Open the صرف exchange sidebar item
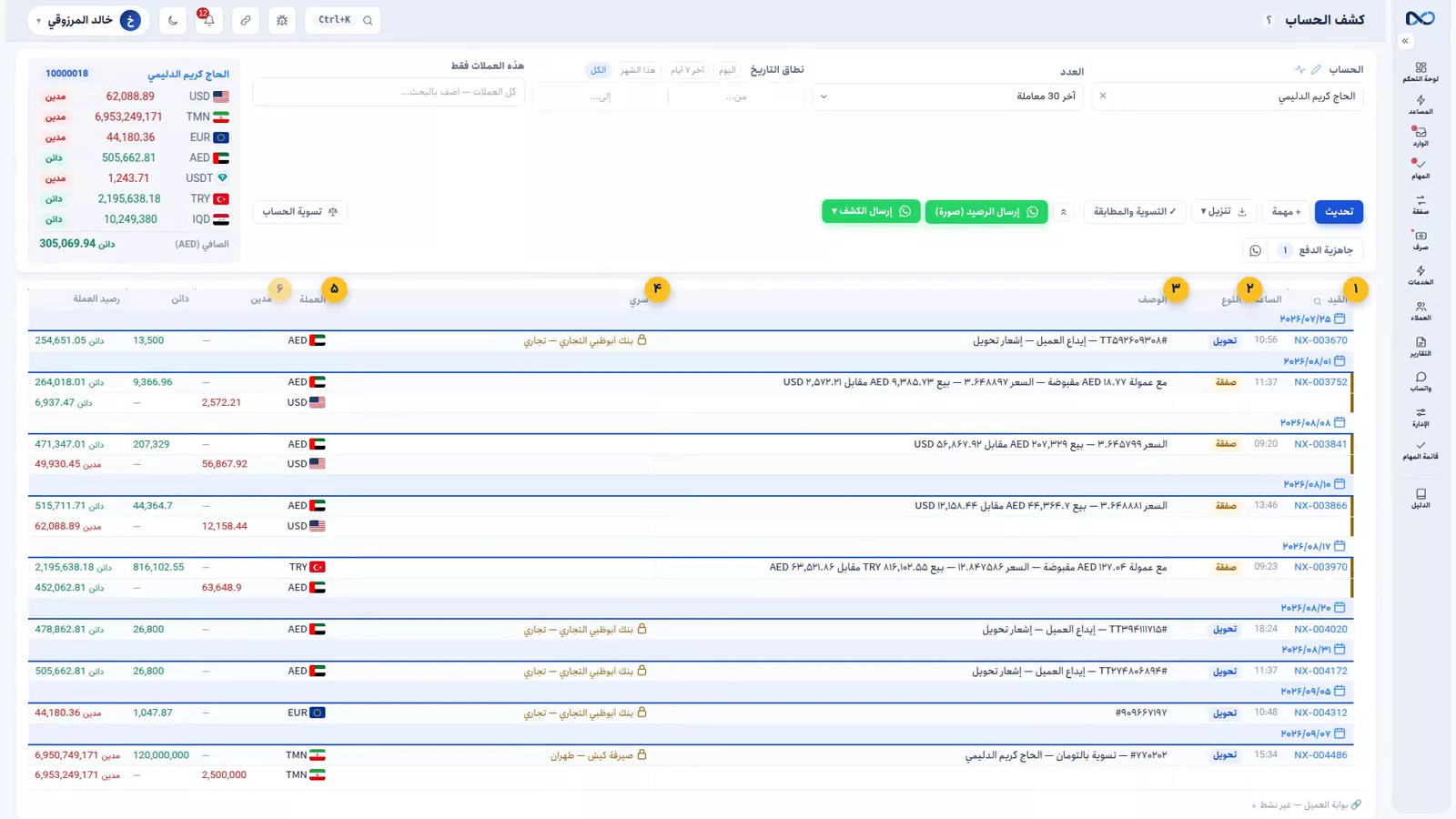Image resolution: width=1456 pixels, height=819 pixels. pos(1421,240)
